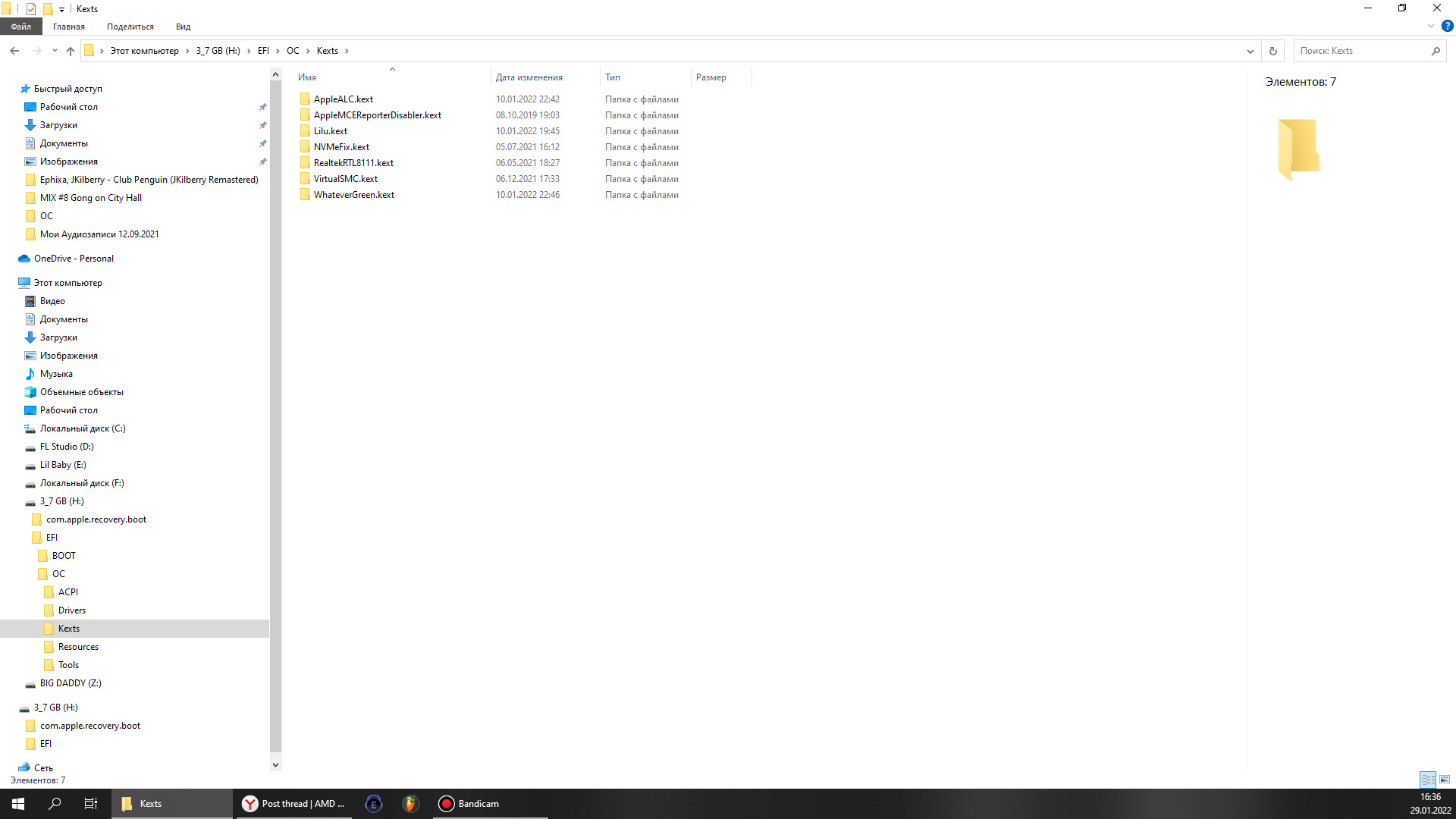Sort by Дата изменения column header

coord(529,77)
